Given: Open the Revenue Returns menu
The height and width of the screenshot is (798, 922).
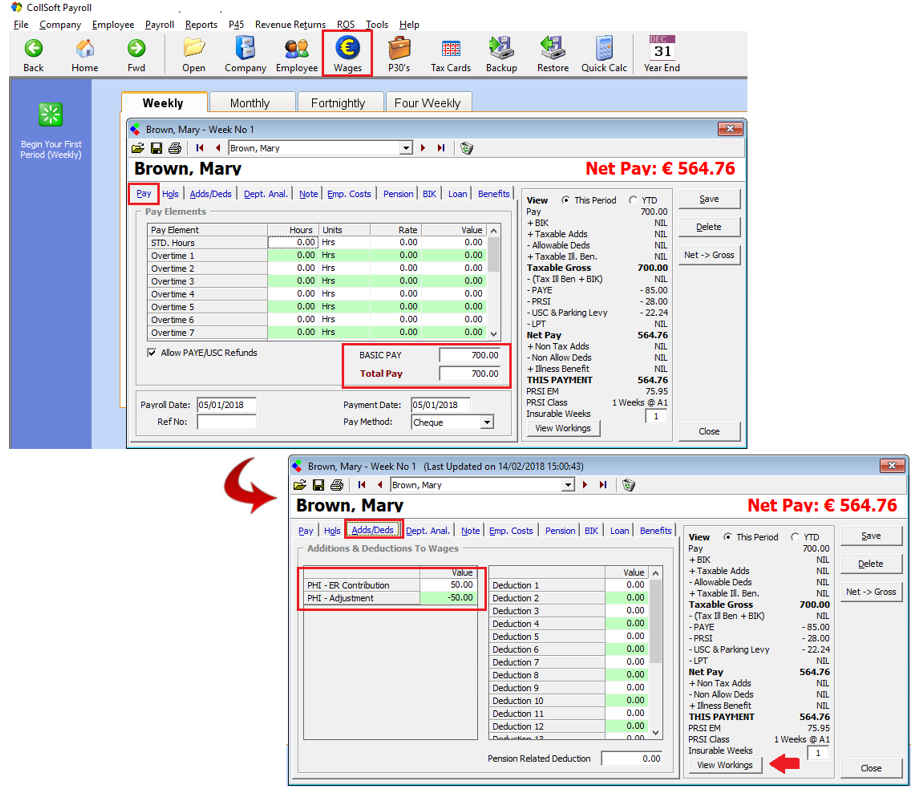Looking at the screenshot, I should pyautogui.click(x=290, y=24).
